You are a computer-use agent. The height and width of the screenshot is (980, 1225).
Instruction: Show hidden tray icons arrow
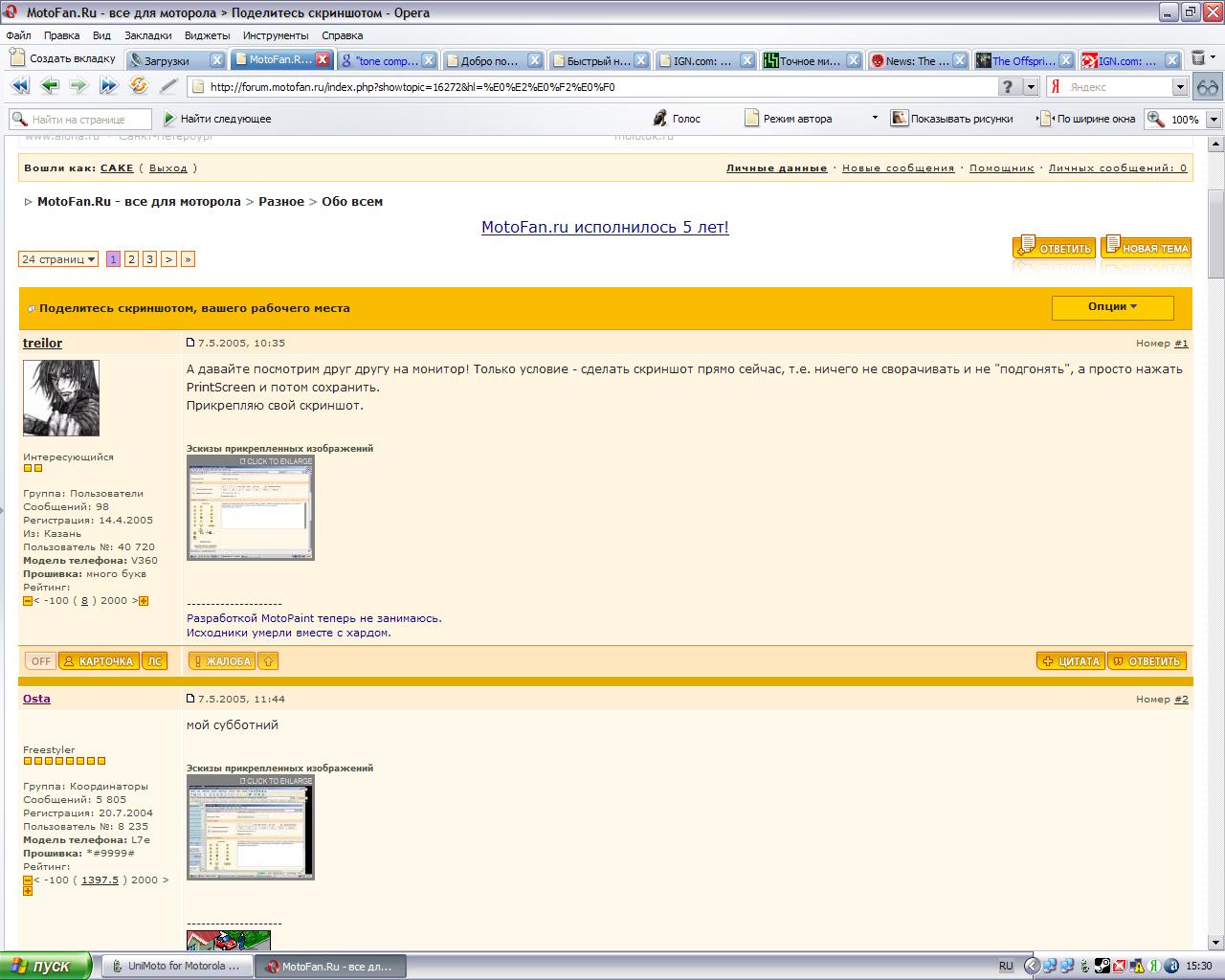tap(1032, 966)
